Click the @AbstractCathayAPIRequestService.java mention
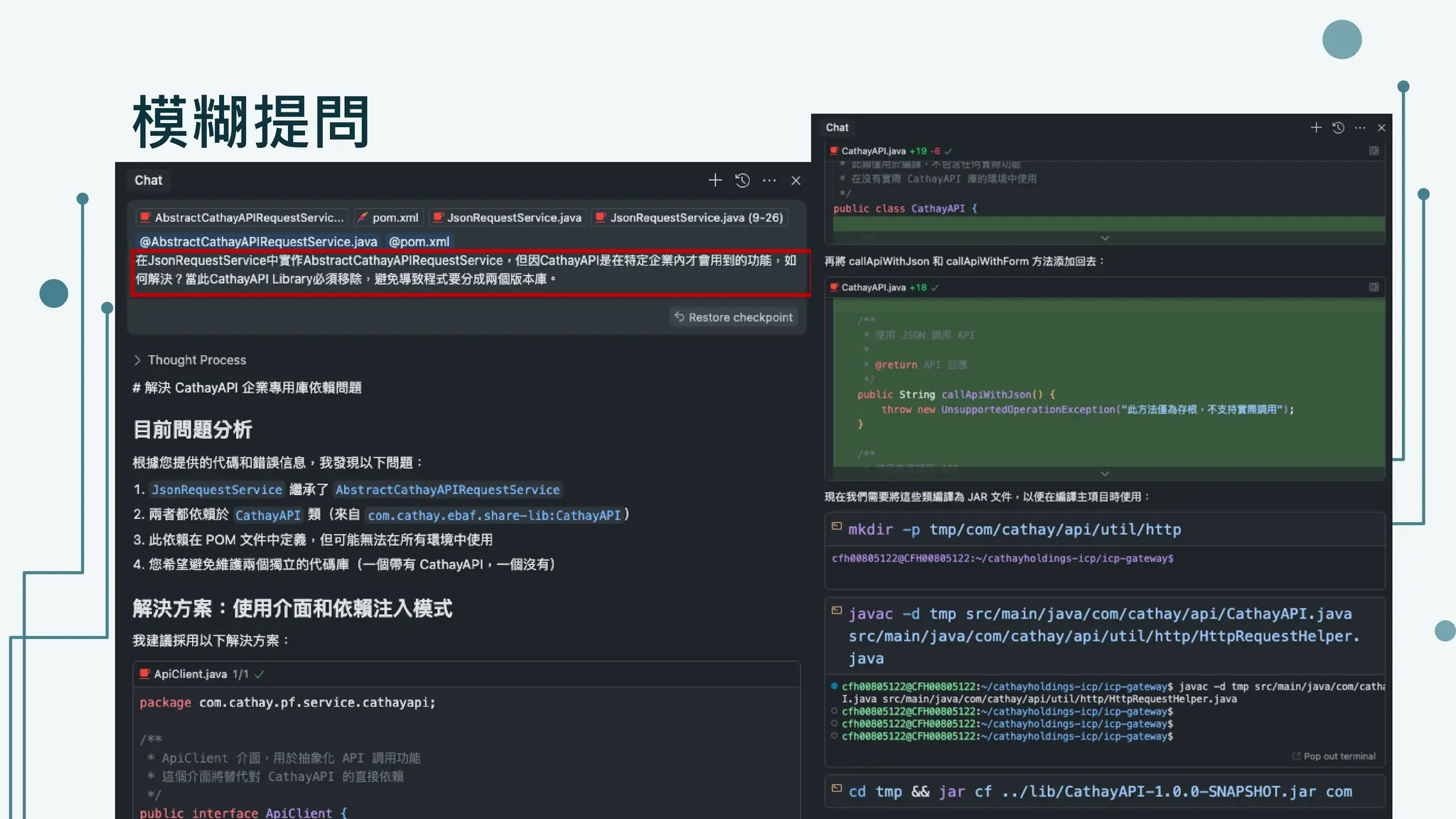1456x819 pixels. coord(258,242)
